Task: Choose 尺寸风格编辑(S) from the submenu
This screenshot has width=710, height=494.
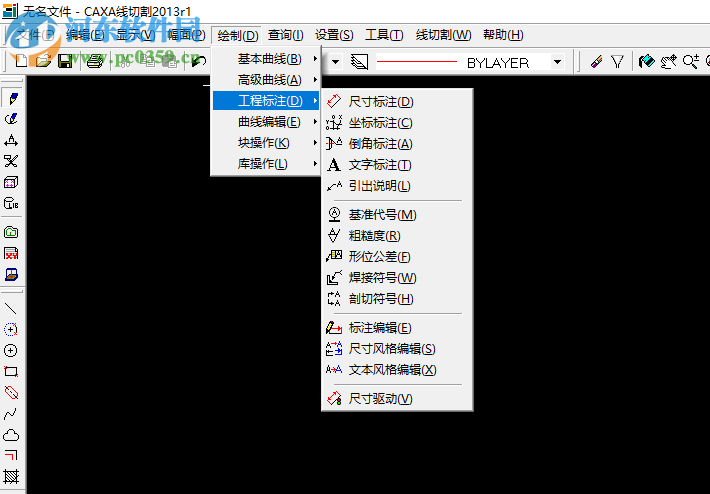Action: coord(397,349)
